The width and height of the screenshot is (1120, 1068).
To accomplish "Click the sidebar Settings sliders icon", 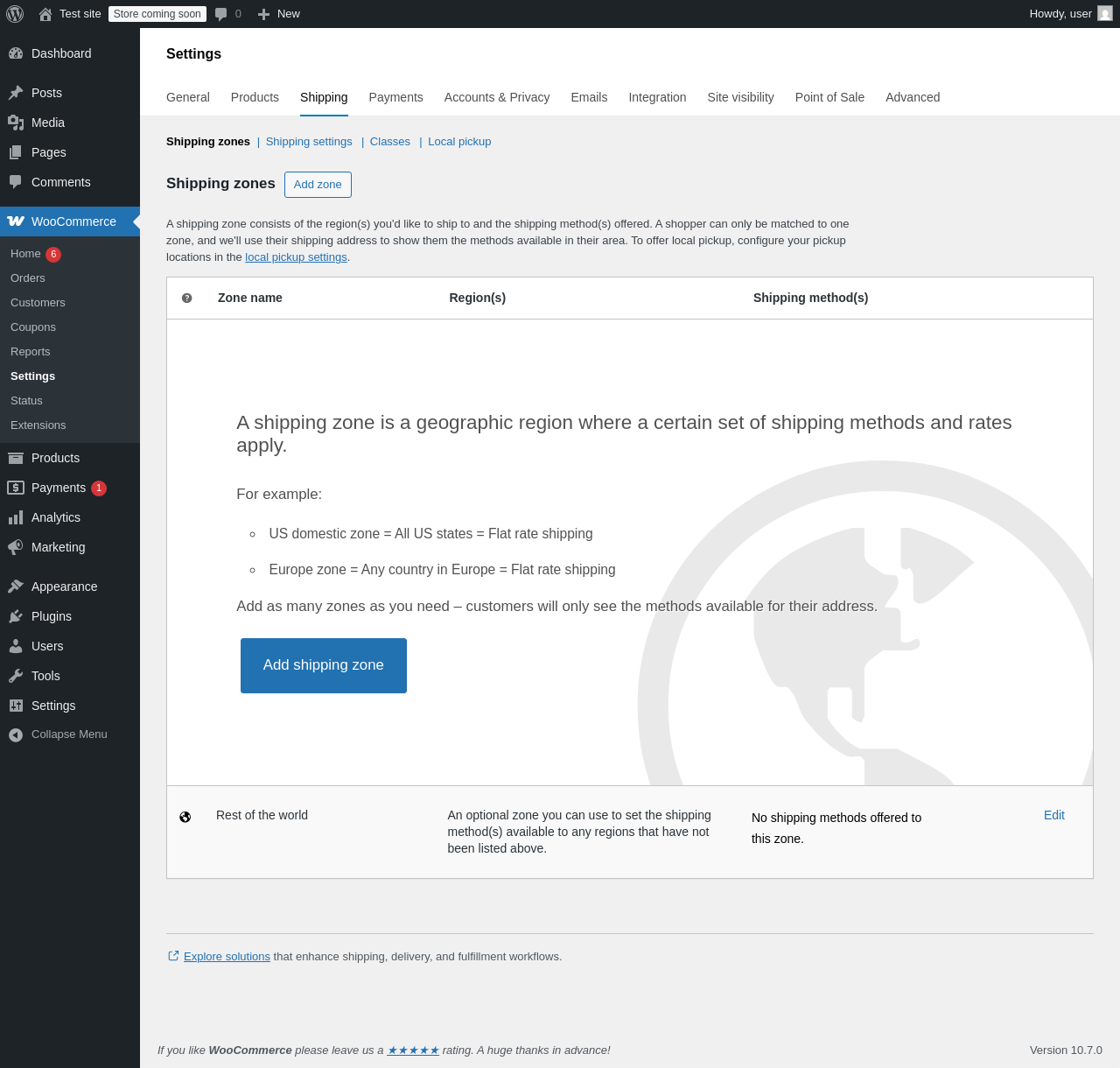I will [x=16, y=706].
